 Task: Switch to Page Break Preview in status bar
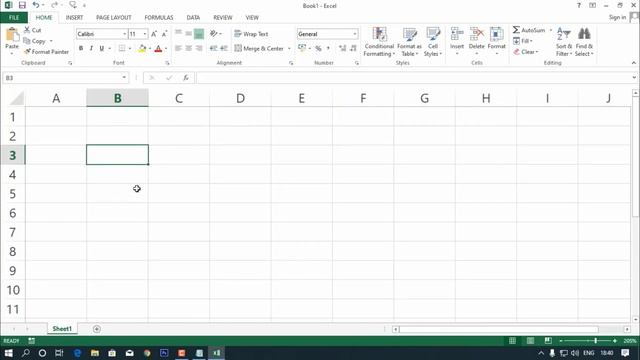(548, 341)
